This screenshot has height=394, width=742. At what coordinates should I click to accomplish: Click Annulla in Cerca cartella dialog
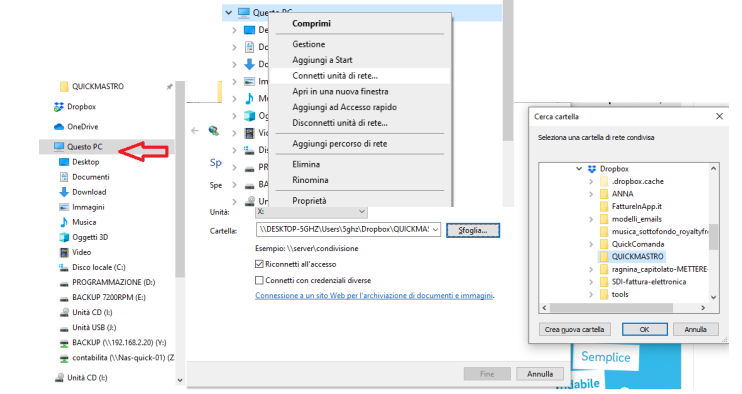695,329
